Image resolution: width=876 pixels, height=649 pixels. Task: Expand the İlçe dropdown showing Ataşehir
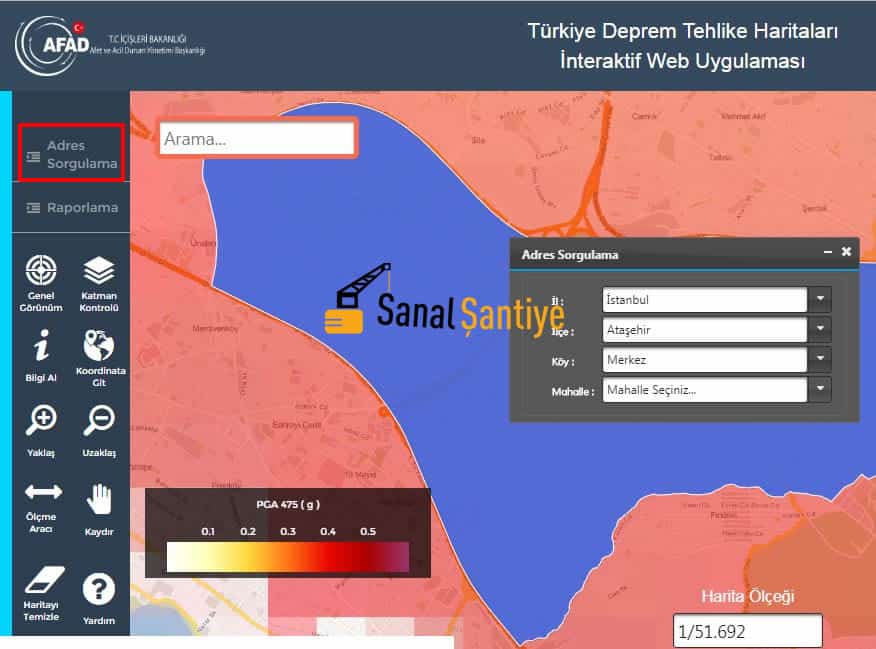click(820, 329)
